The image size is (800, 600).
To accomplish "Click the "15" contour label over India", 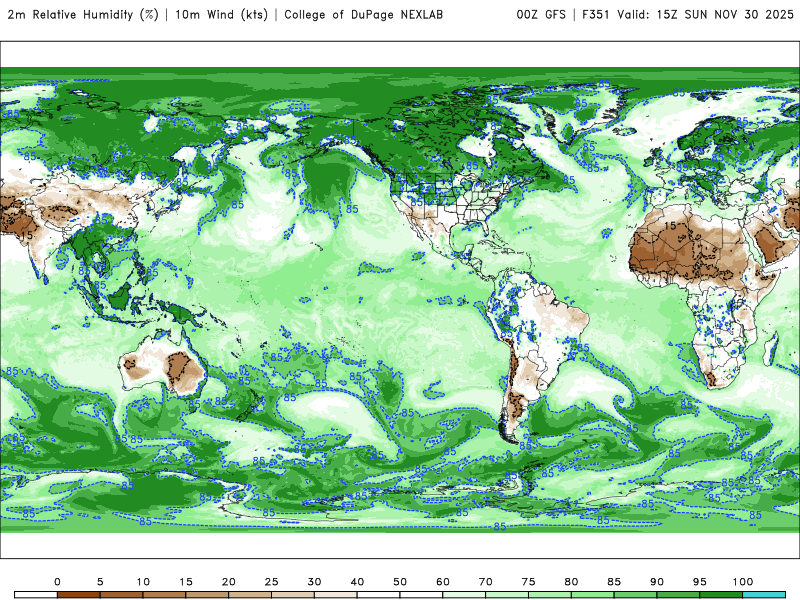I will 26,235.
